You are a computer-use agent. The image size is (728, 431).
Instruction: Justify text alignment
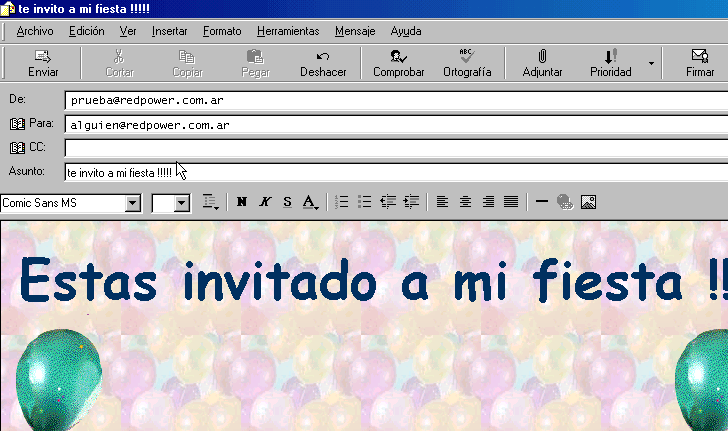[511, 202]
